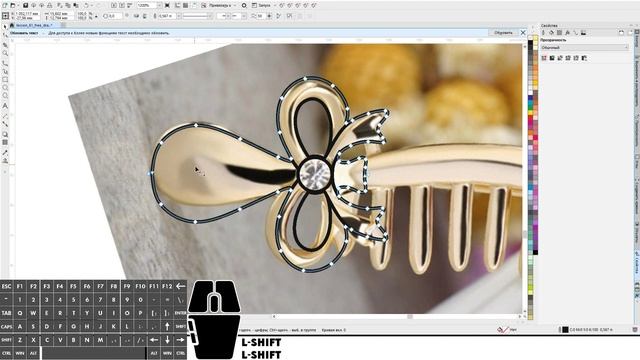The width and height of the screenshot is (640, 360).
Task: Click the object X position field
Action: (26, 14)
